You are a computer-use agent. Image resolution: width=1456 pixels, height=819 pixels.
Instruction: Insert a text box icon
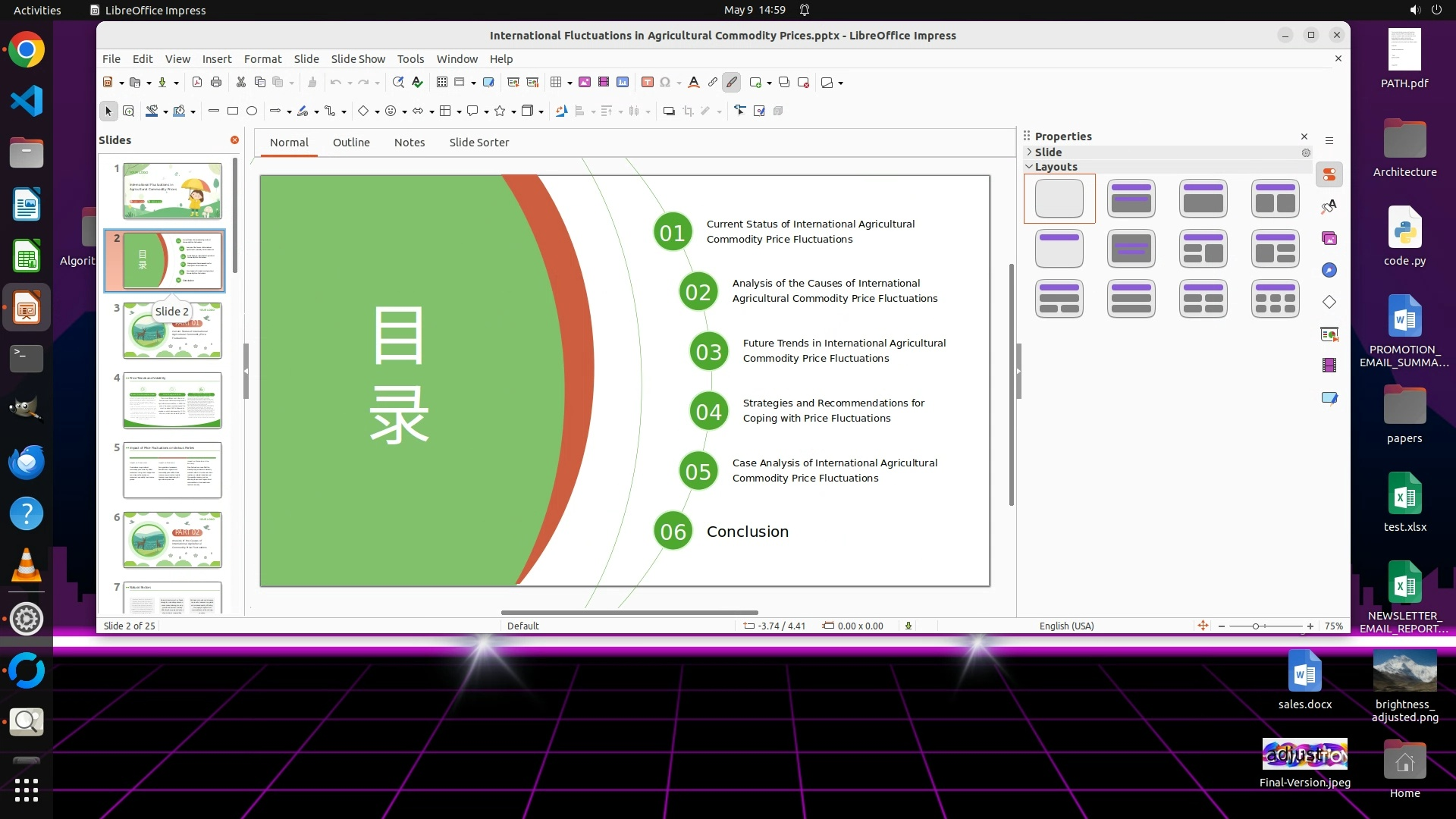pos(648,83)
